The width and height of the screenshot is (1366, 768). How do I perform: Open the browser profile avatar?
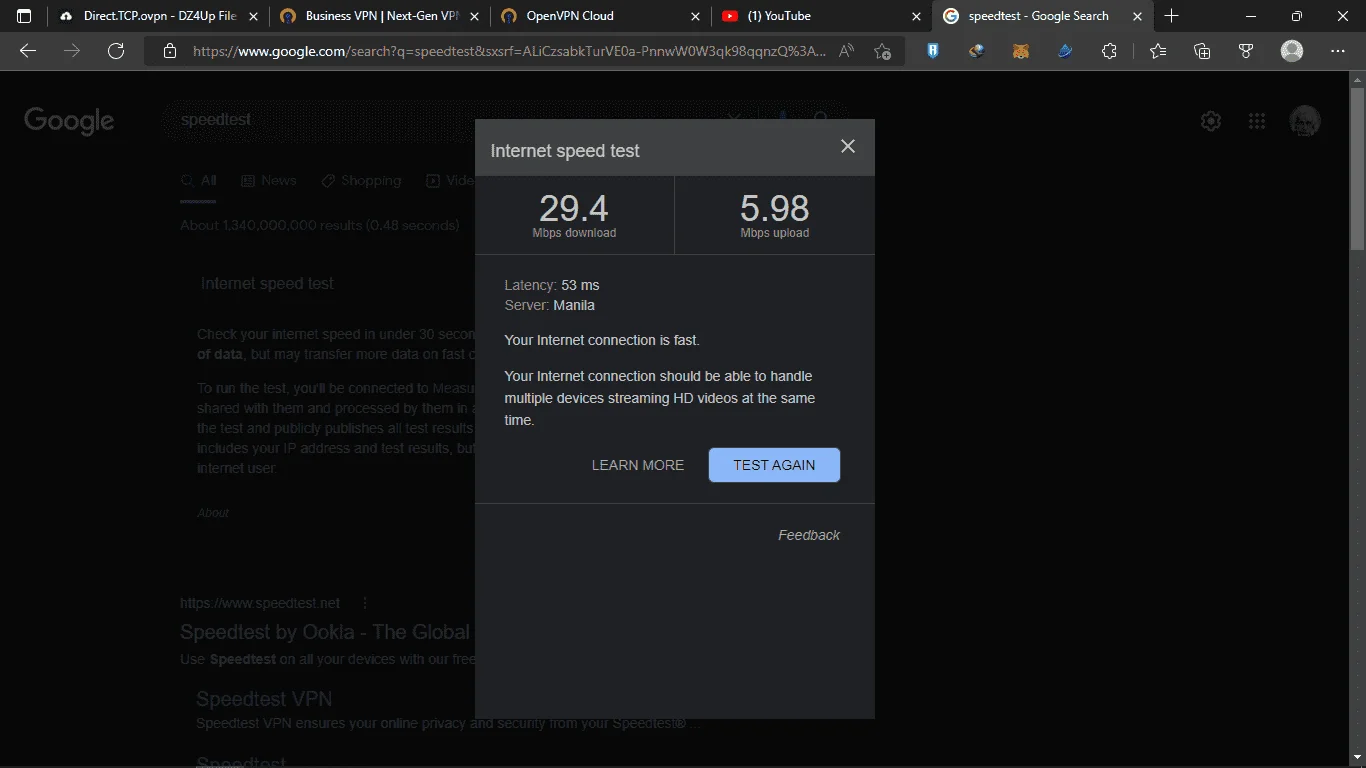pos(1292,51)
